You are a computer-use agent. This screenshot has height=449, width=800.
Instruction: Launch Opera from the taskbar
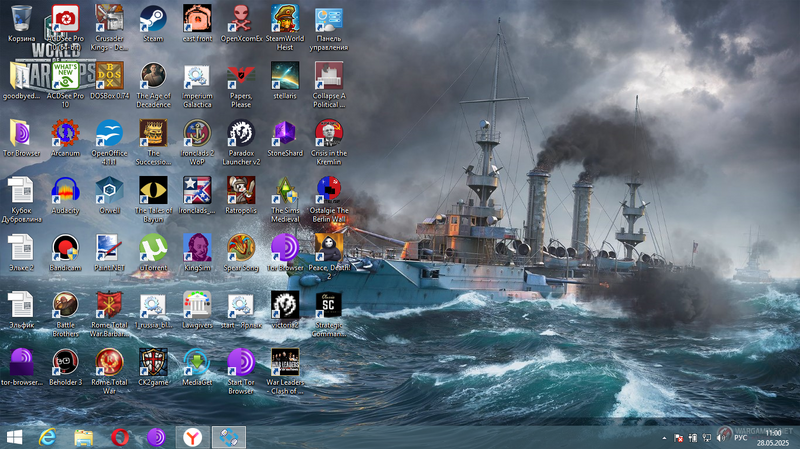point(120,437)
